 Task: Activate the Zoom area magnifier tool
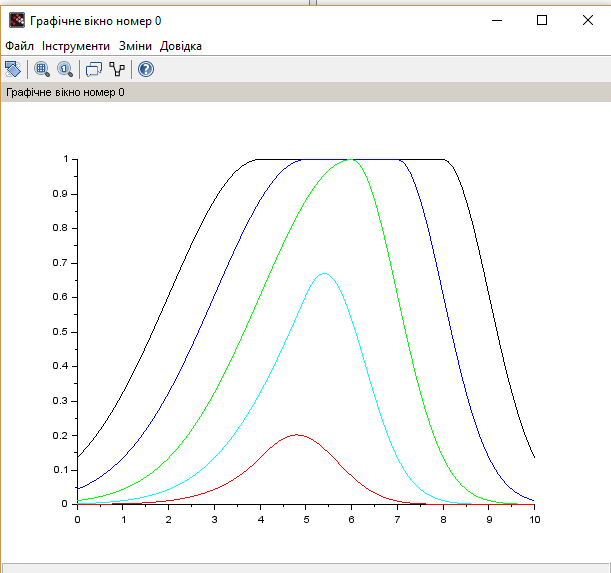(x=42, y=69)
